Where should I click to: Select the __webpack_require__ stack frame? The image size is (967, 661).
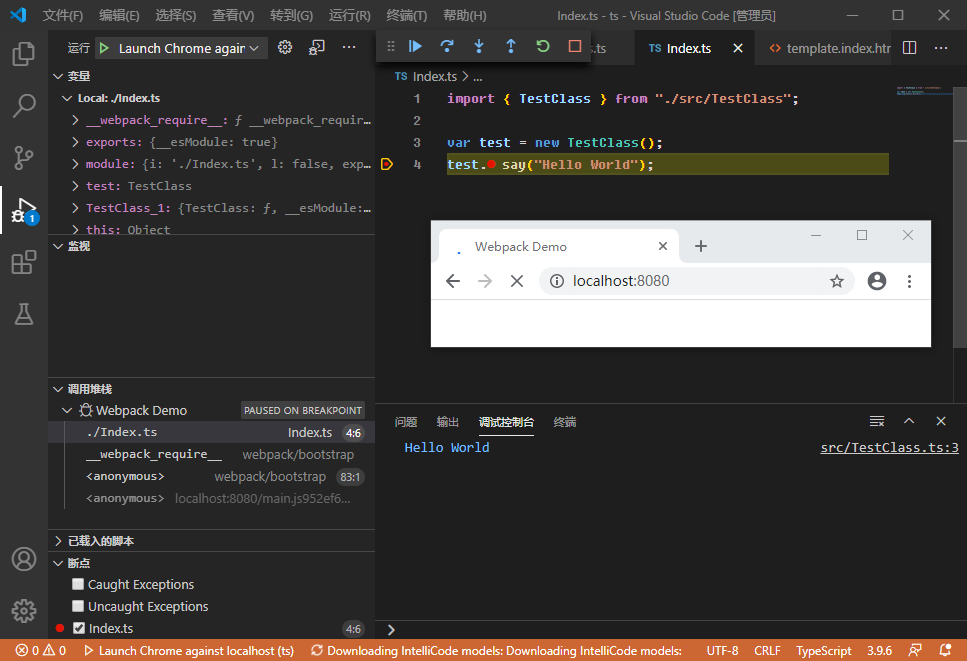[212, 454]
